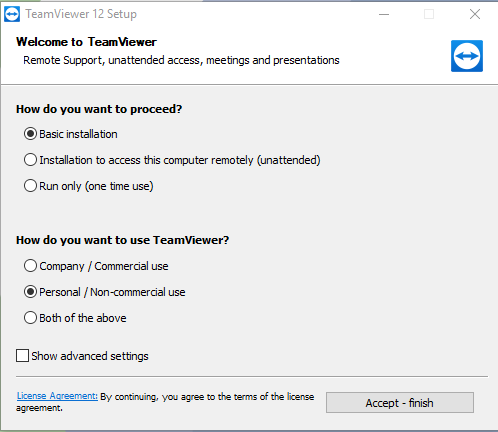This screenshot has height=432, width=498.
Task: Click the large TeamViewer logo in the header
Action: tap(467, 56)
